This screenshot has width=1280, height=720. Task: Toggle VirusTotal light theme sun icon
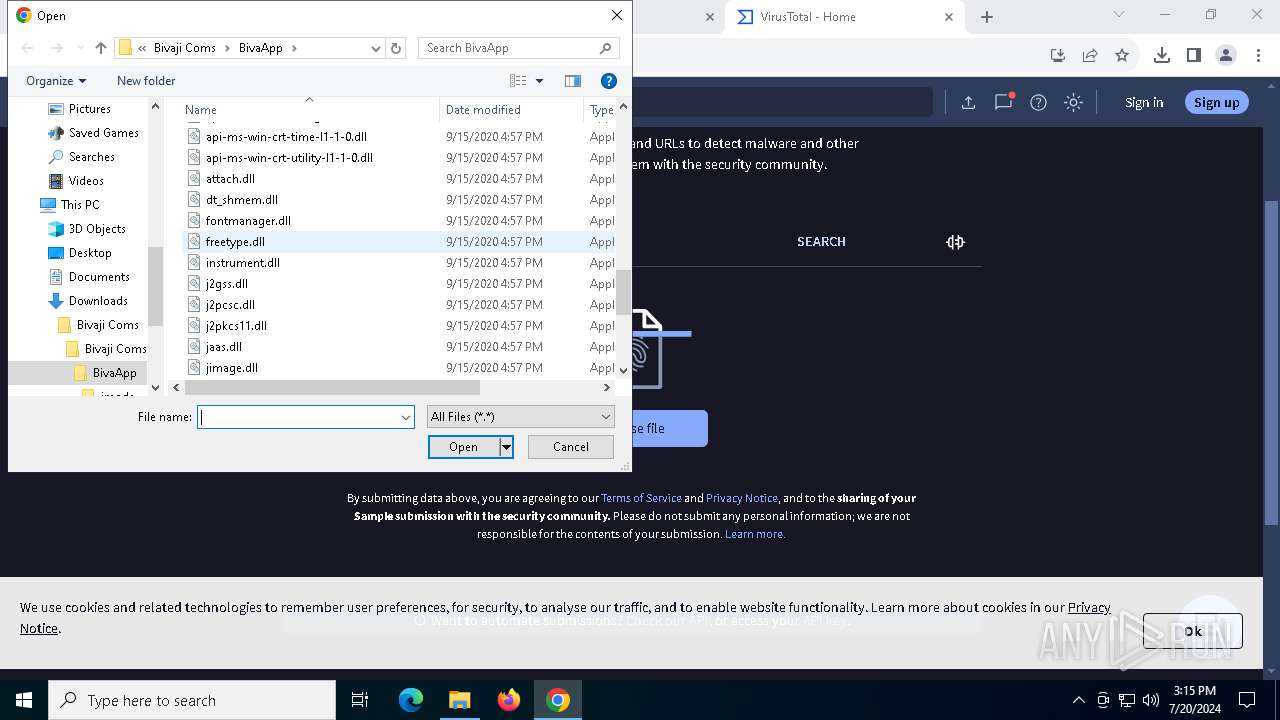tap(1073, 102)
